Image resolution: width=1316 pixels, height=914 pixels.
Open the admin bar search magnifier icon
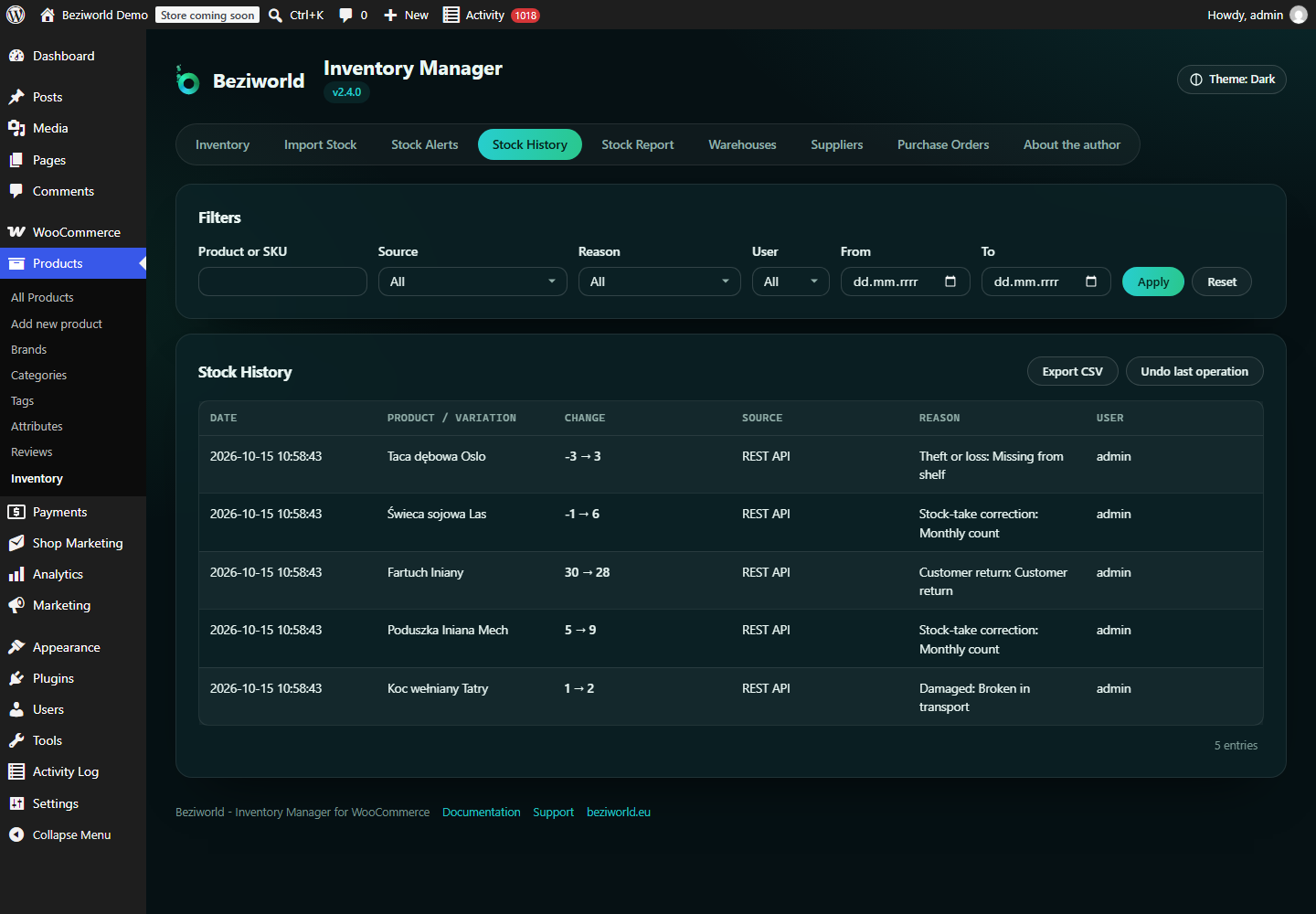click(275, 15)
